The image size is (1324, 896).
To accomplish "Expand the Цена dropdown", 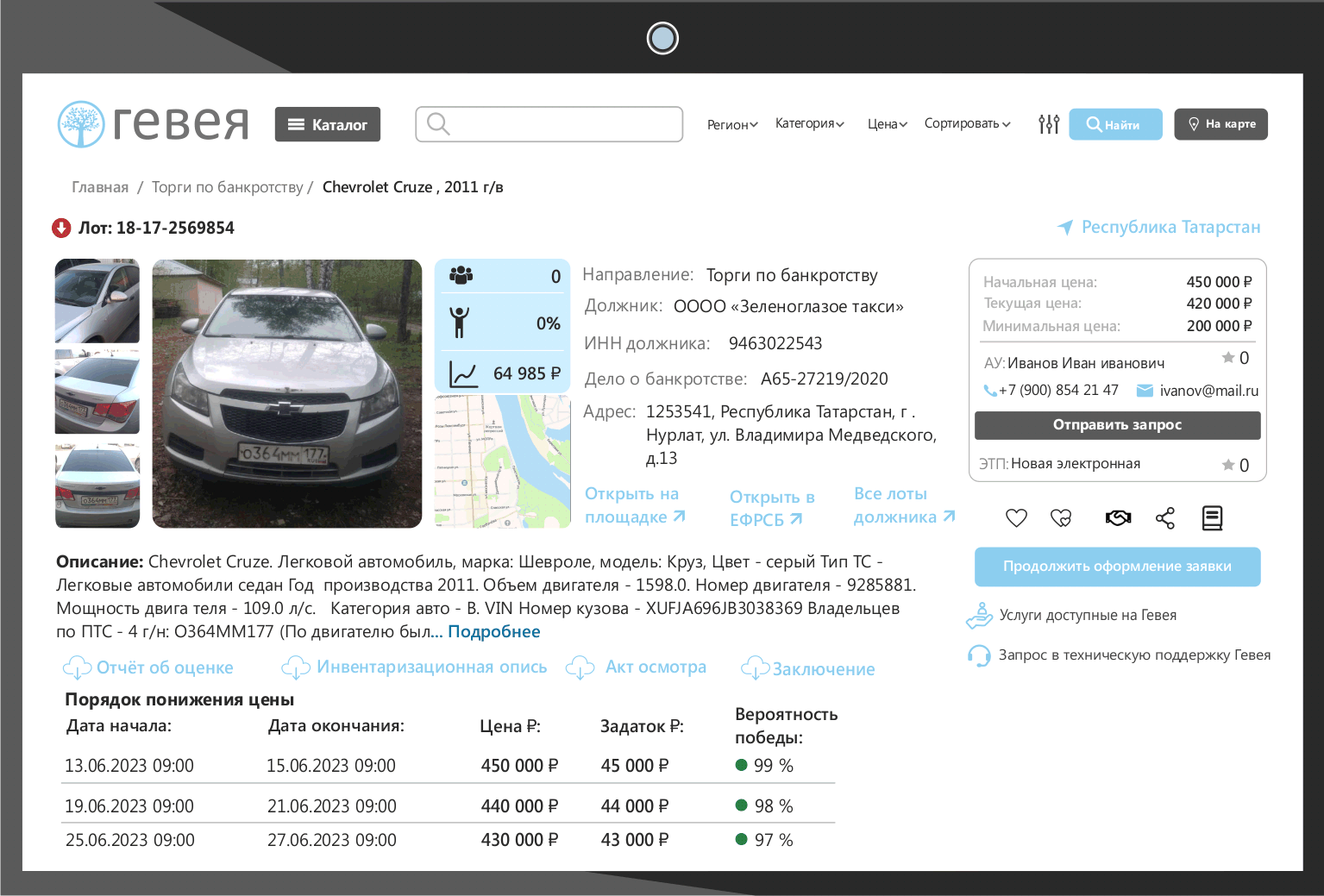I will (x=888, y=124).
